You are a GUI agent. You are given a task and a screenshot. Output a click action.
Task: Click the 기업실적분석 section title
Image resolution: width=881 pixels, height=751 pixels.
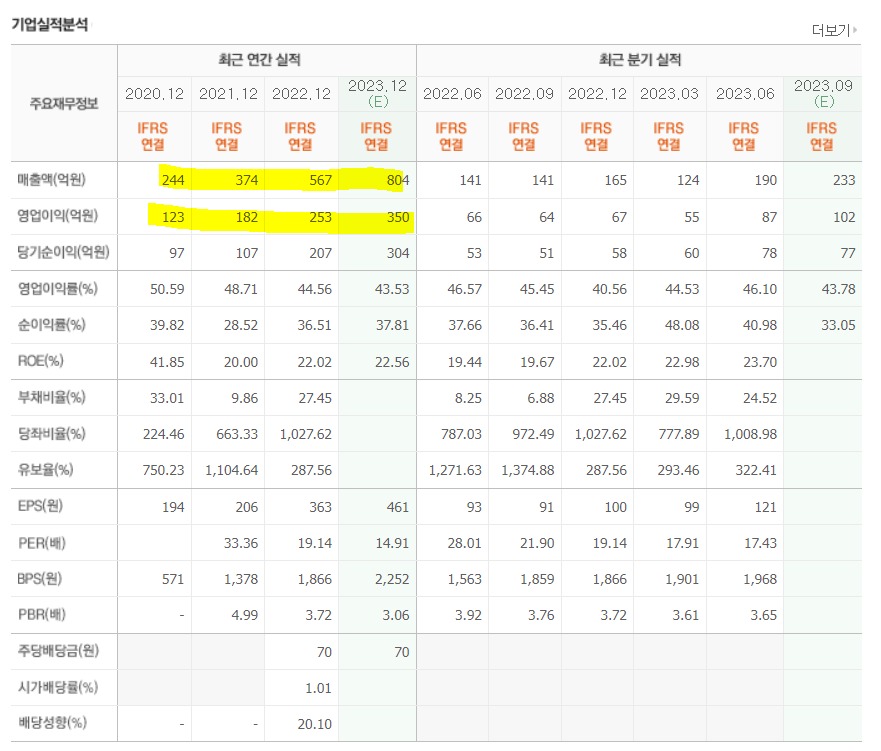pyautogui.click(x=50, y=24)
